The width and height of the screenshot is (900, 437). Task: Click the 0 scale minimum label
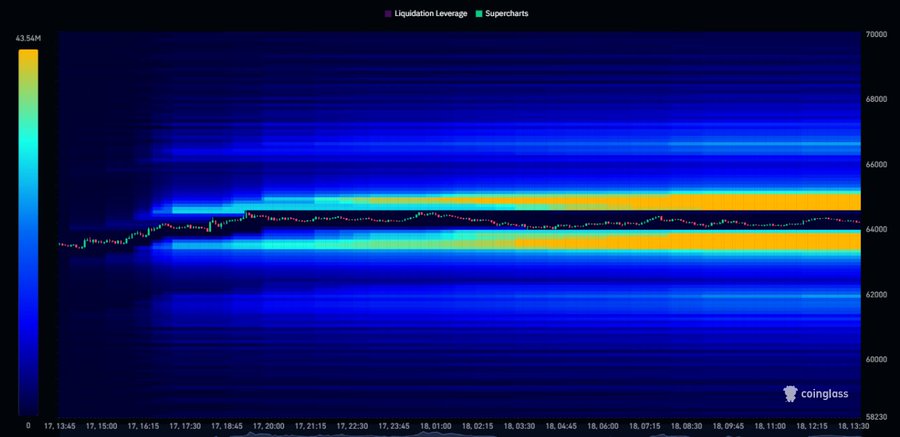click(28, 426)
